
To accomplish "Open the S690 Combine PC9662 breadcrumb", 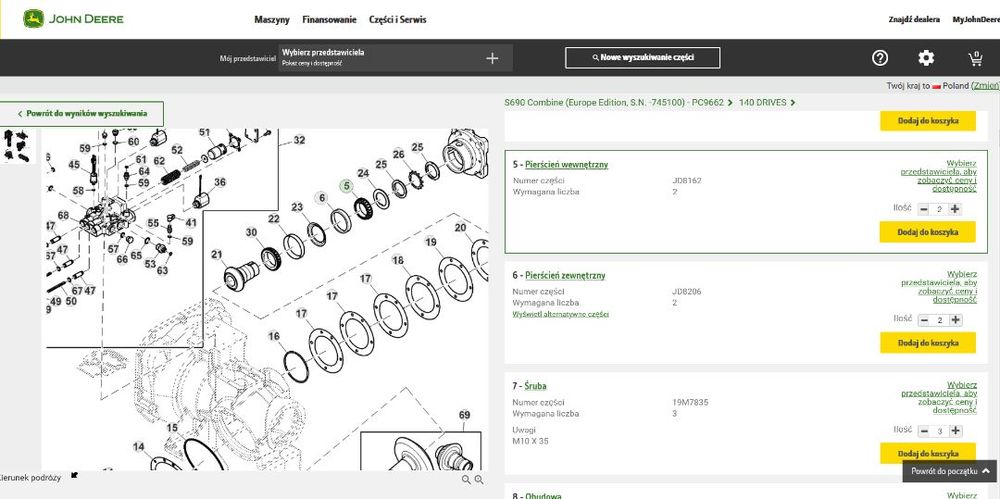I will [x=614, y=102].
